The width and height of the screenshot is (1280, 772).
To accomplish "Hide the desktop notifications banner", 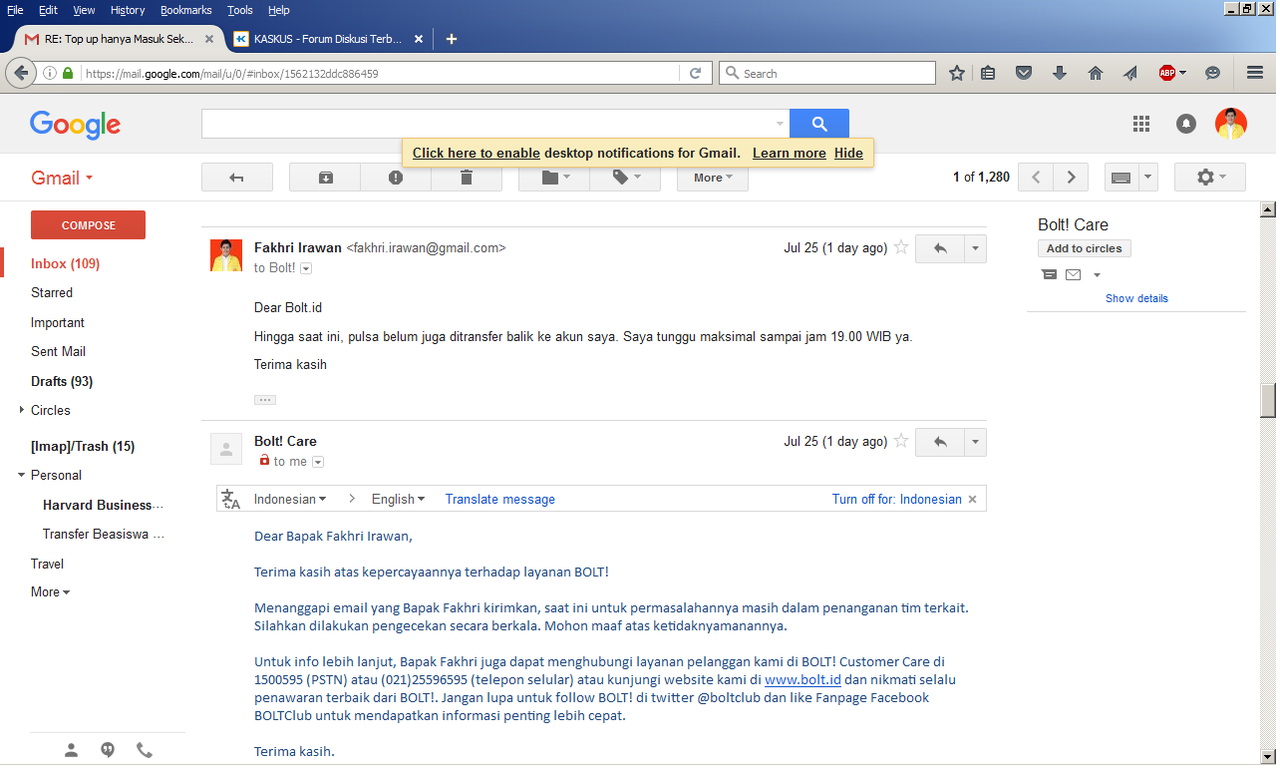I will point(848,153).
